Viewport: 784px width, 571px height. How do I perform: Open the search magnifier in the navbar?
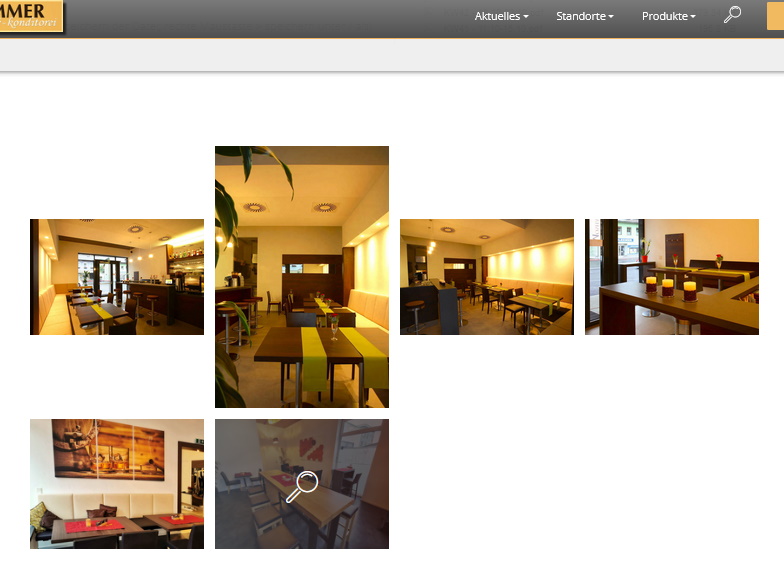click(x=732, y=15)
